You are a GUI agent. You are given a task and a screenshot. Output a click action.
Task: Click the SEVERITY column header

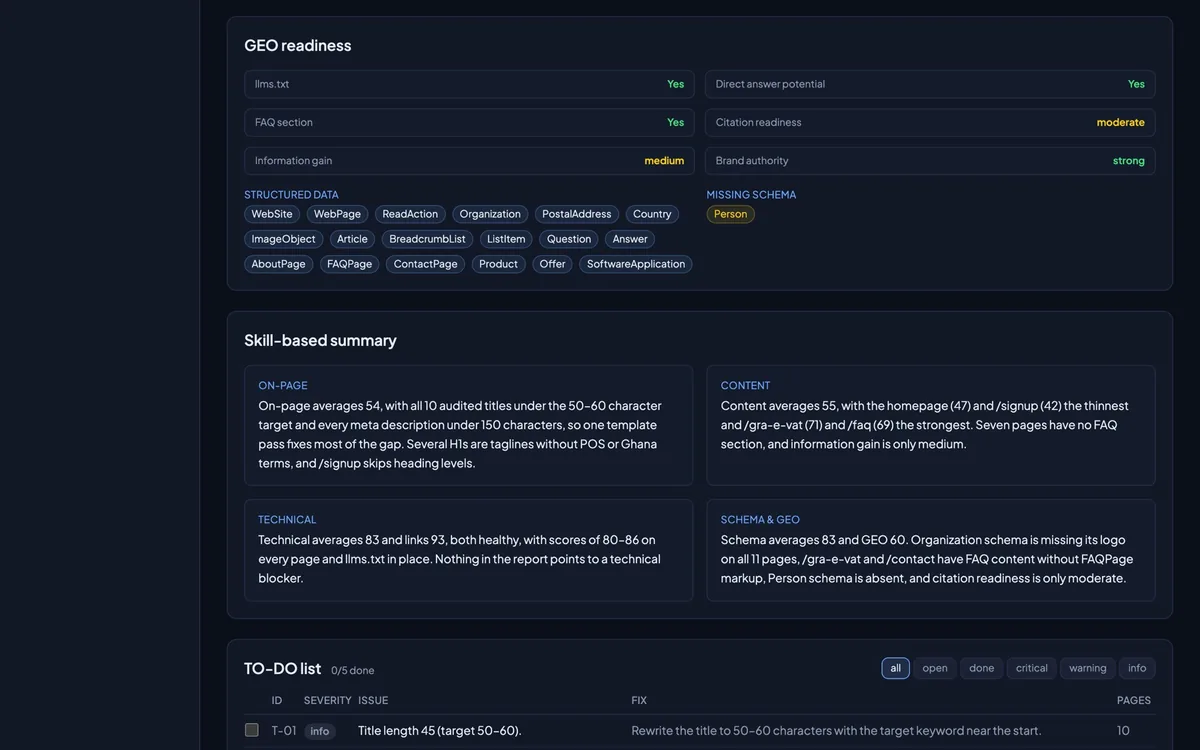(328, 700)
